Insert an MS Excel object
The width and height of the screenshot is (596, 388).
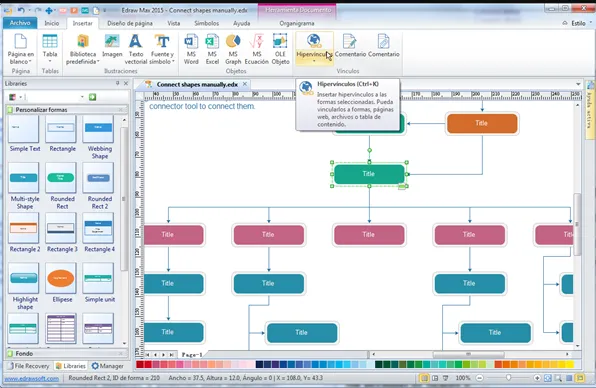212,49
